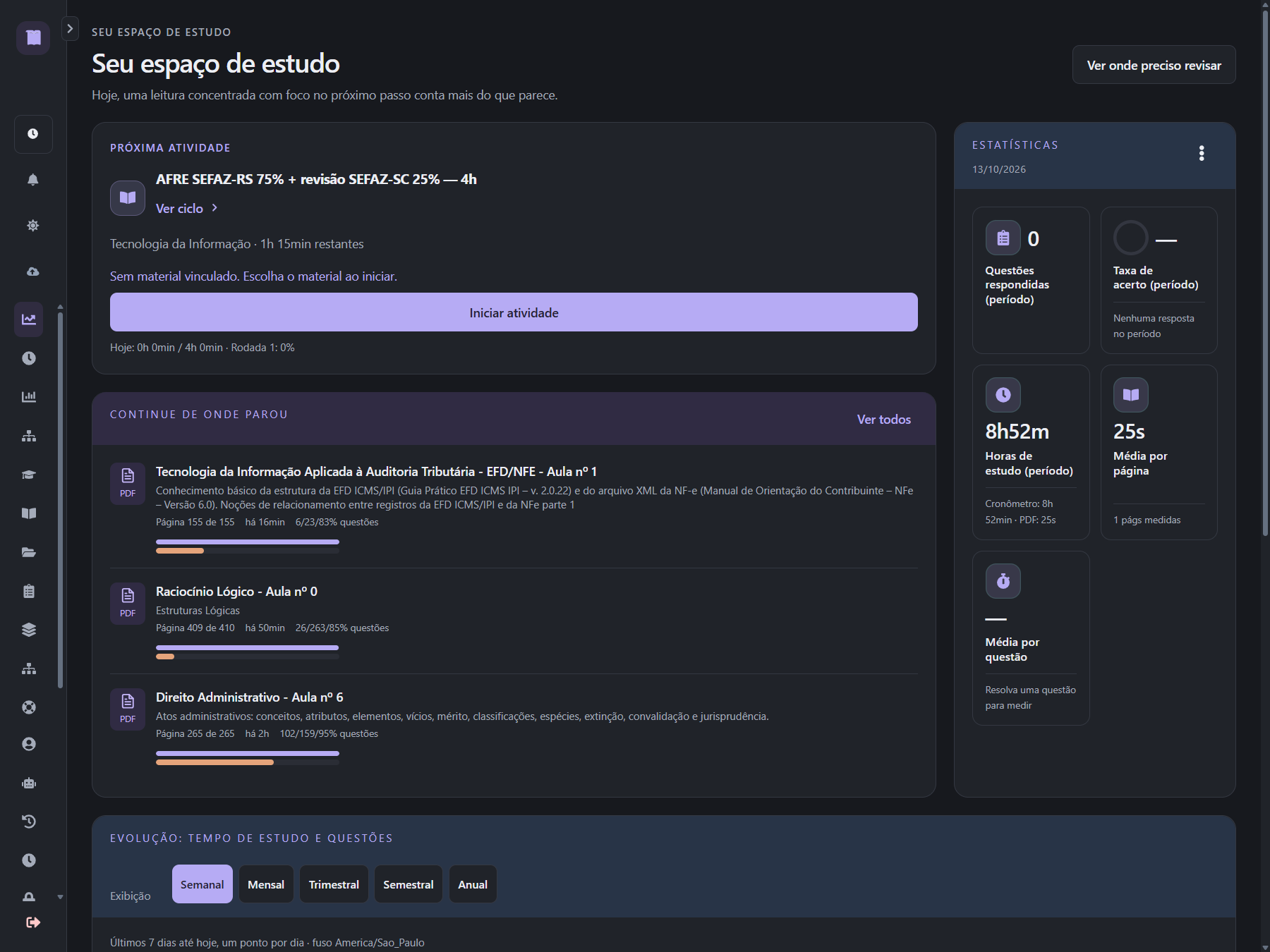Toggle theme with the sun icon
The width and height of the screenshot is (1270, 952).
tap(32, 226)
